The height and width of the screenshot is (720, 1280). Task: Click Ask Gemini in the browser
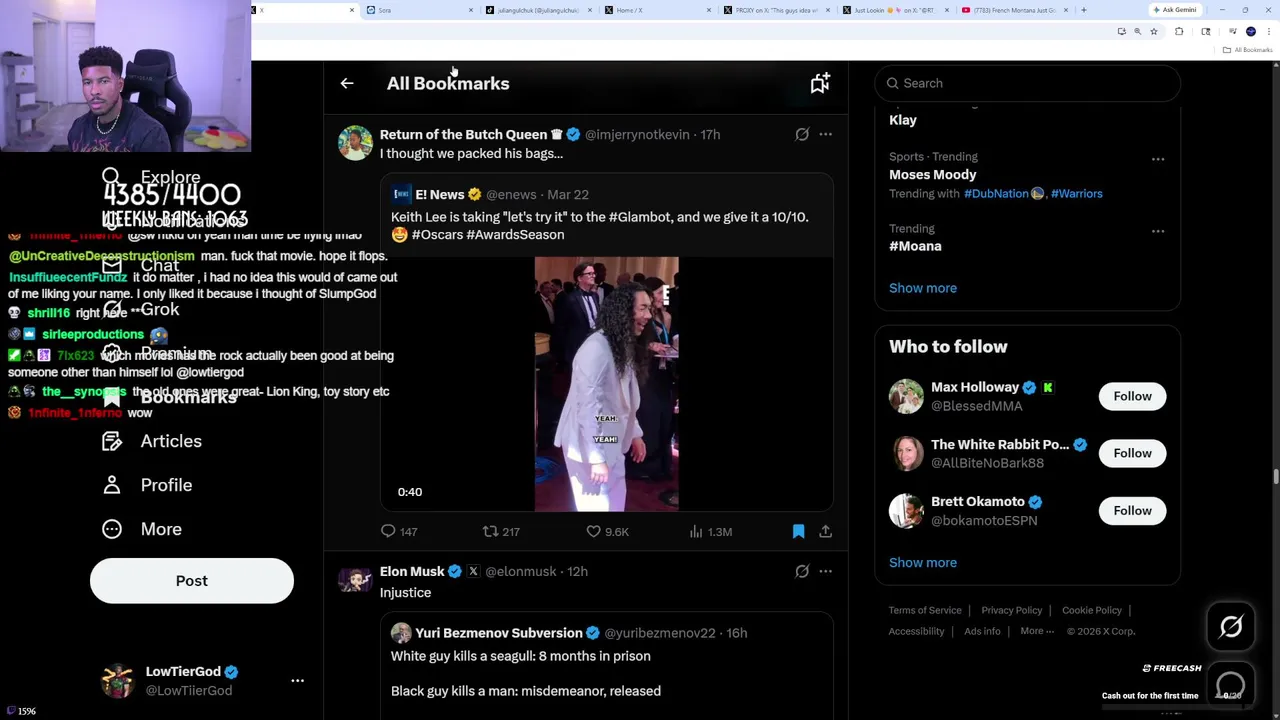[x=1174, y=10]
